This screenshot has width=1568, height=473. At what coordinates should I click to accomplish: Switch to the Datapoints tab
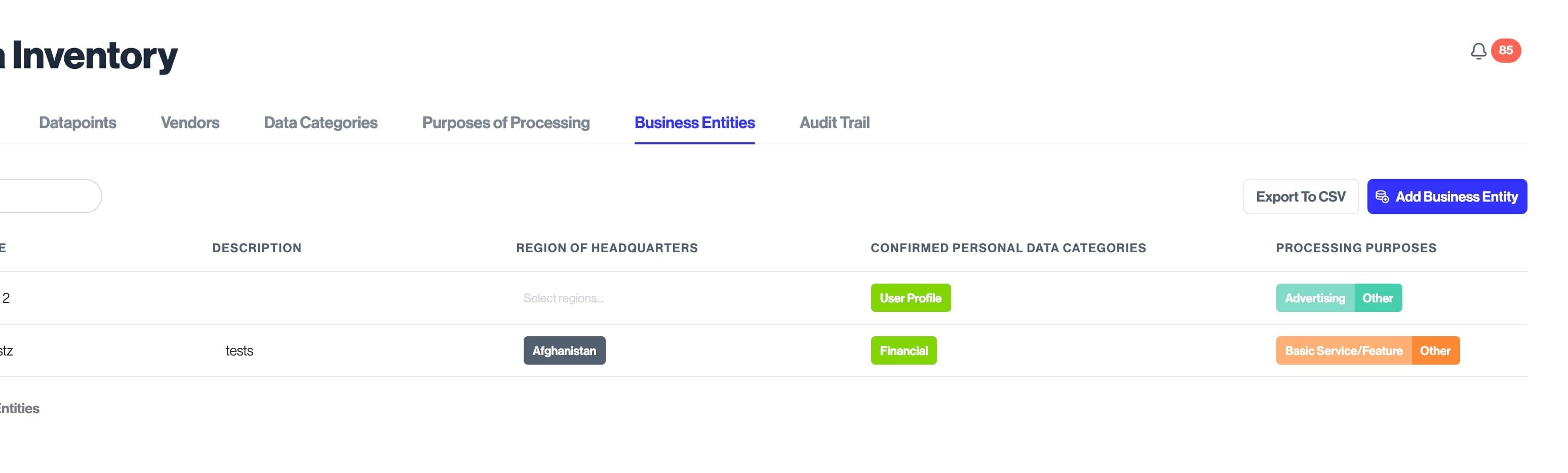click(77, 123)
